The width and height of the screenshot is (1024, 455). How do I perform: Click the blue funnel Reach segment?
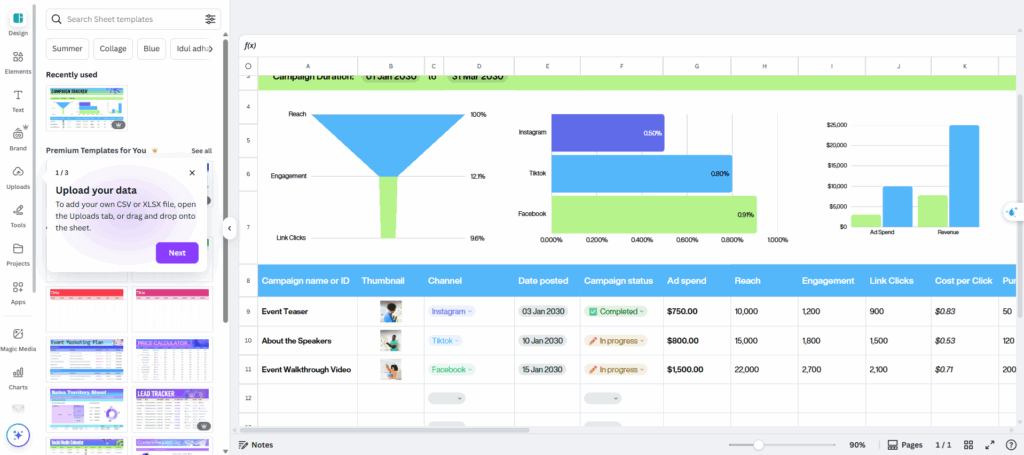click(x=389, y=145)
